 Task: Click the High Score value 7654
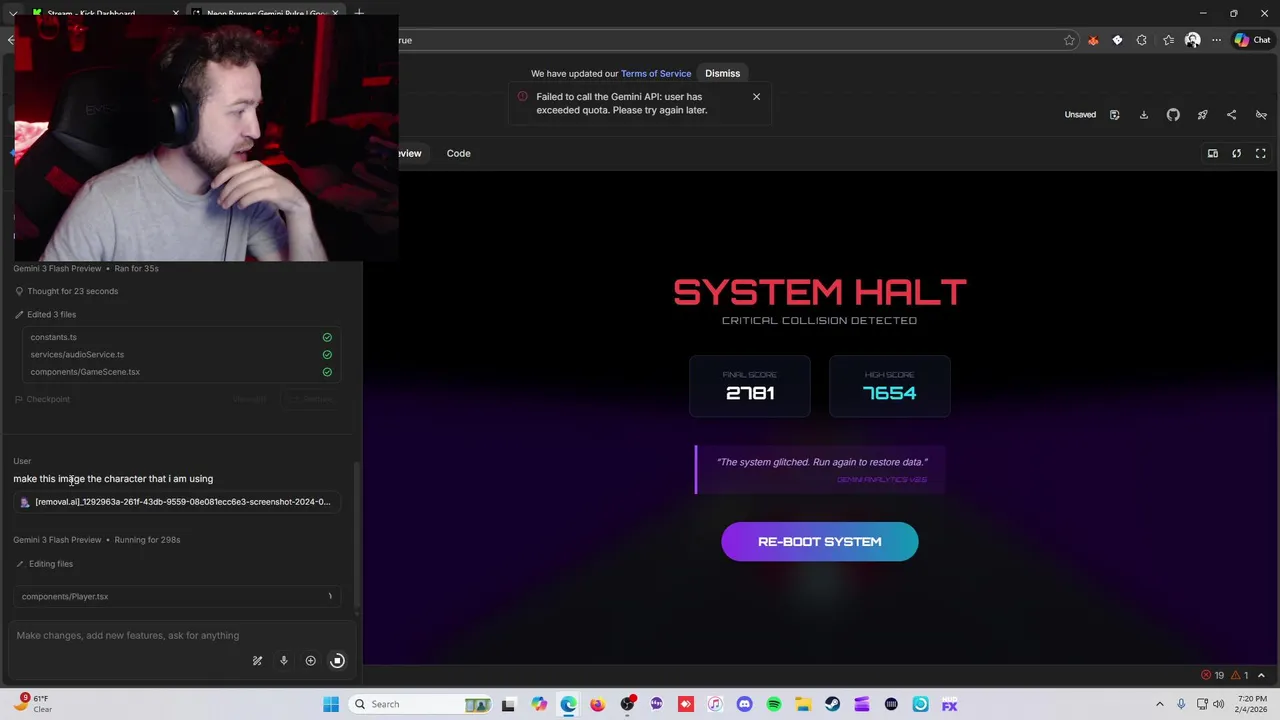coord(889,393)
